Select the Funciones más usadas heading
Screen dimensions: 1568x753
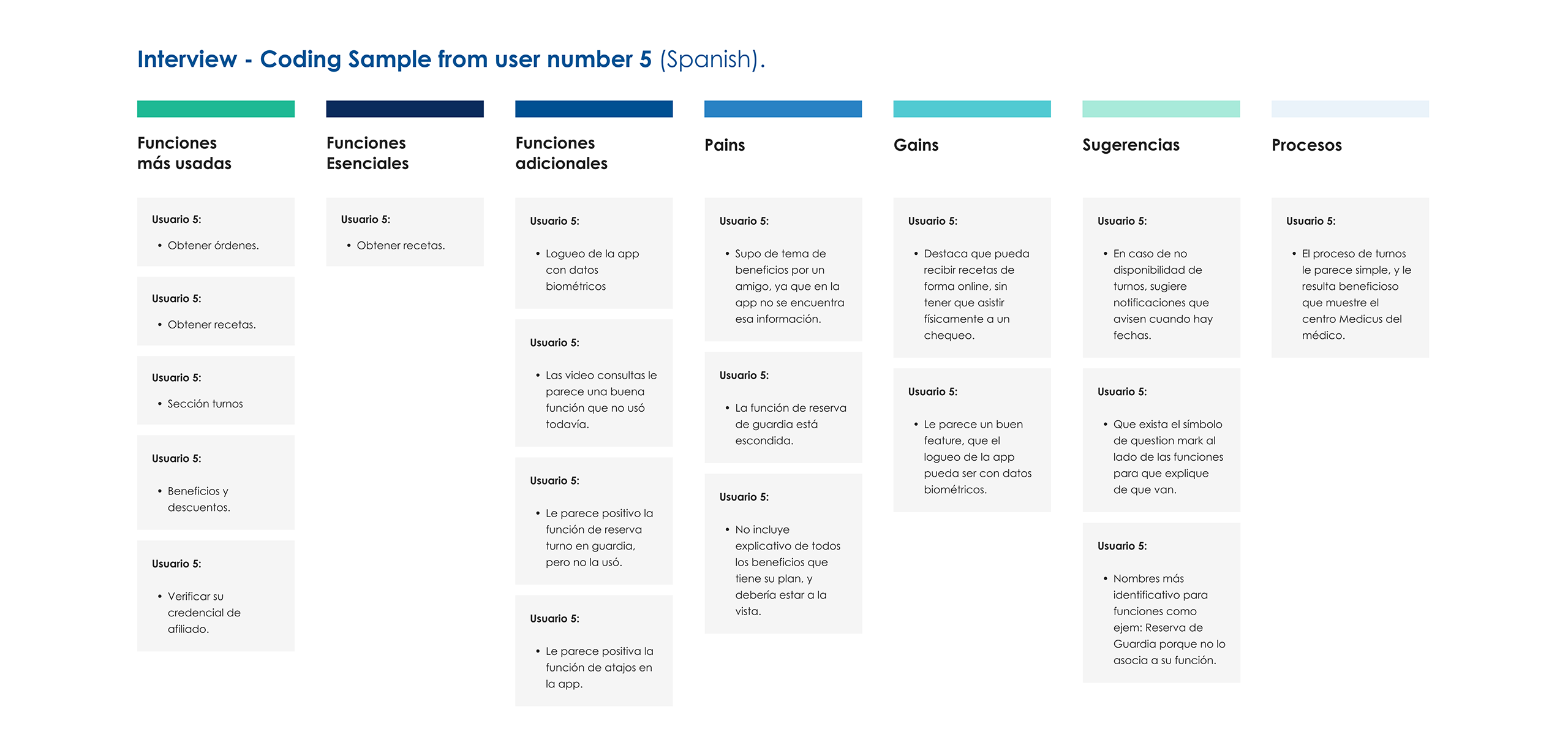click(184, 153)
